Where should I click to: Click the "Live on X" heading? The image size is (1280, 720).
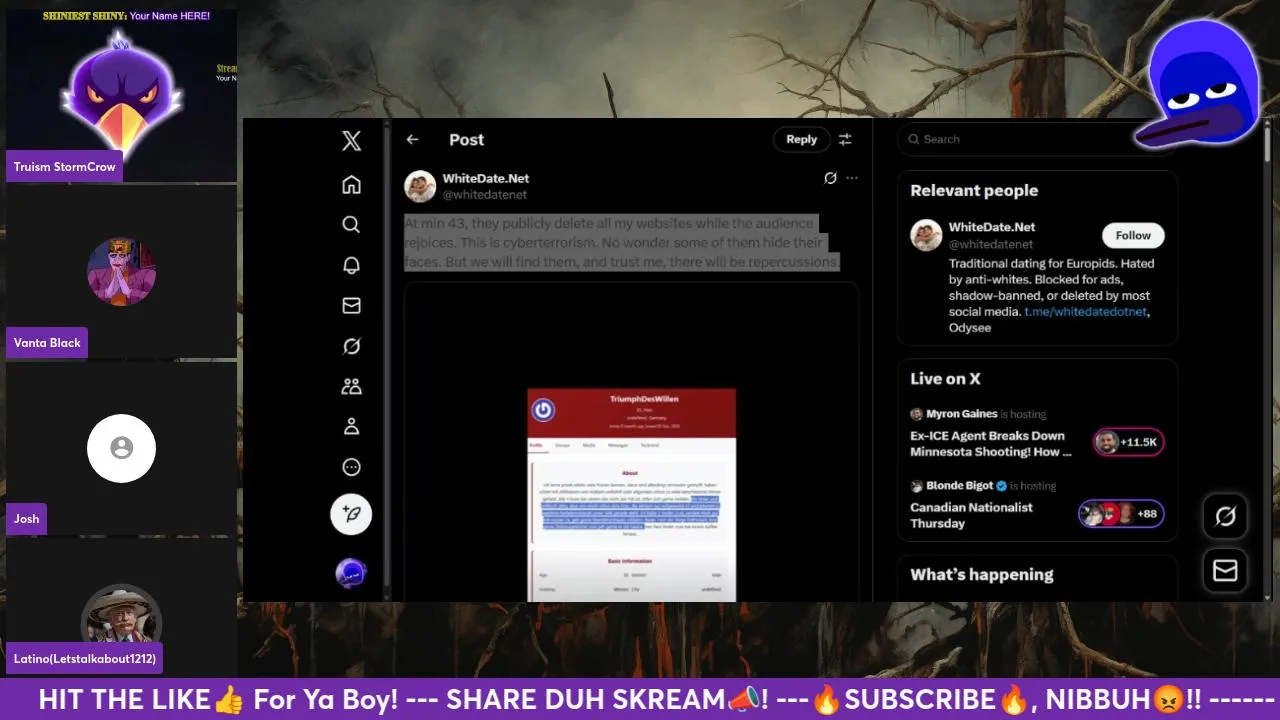[x=945, y=379]
